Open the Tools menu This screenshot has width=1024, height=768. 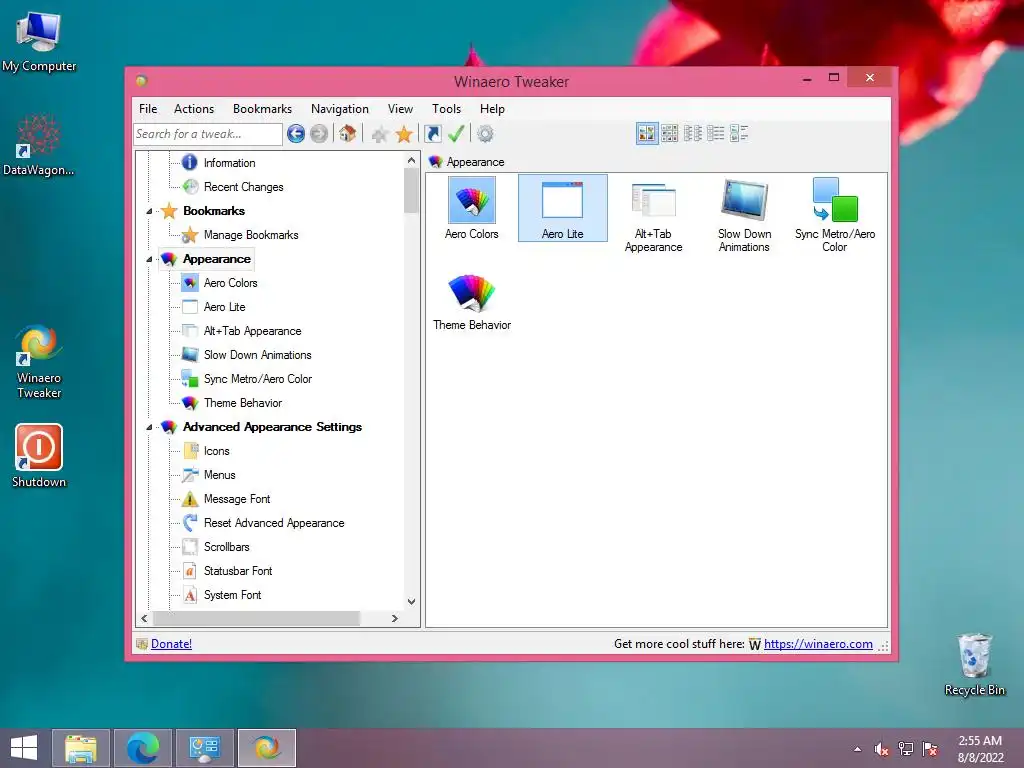[446, 108]
